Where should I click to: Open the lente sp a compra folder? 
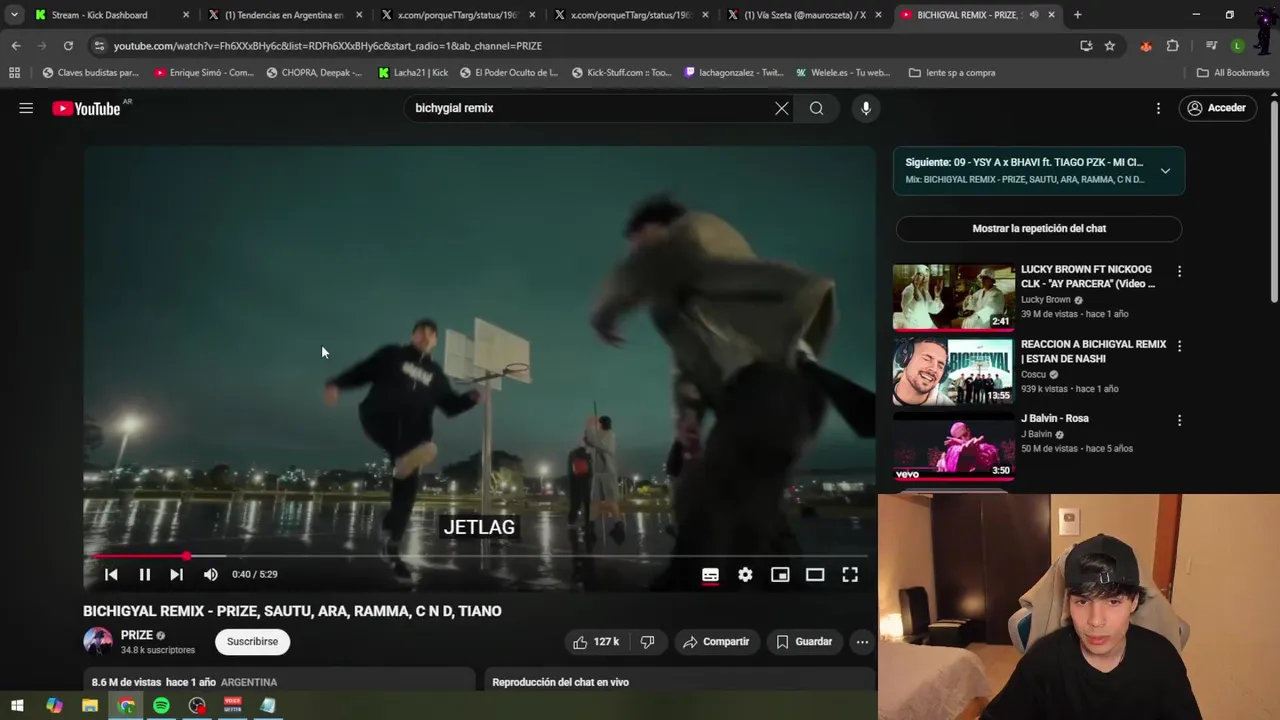click(x=952, y=73)
